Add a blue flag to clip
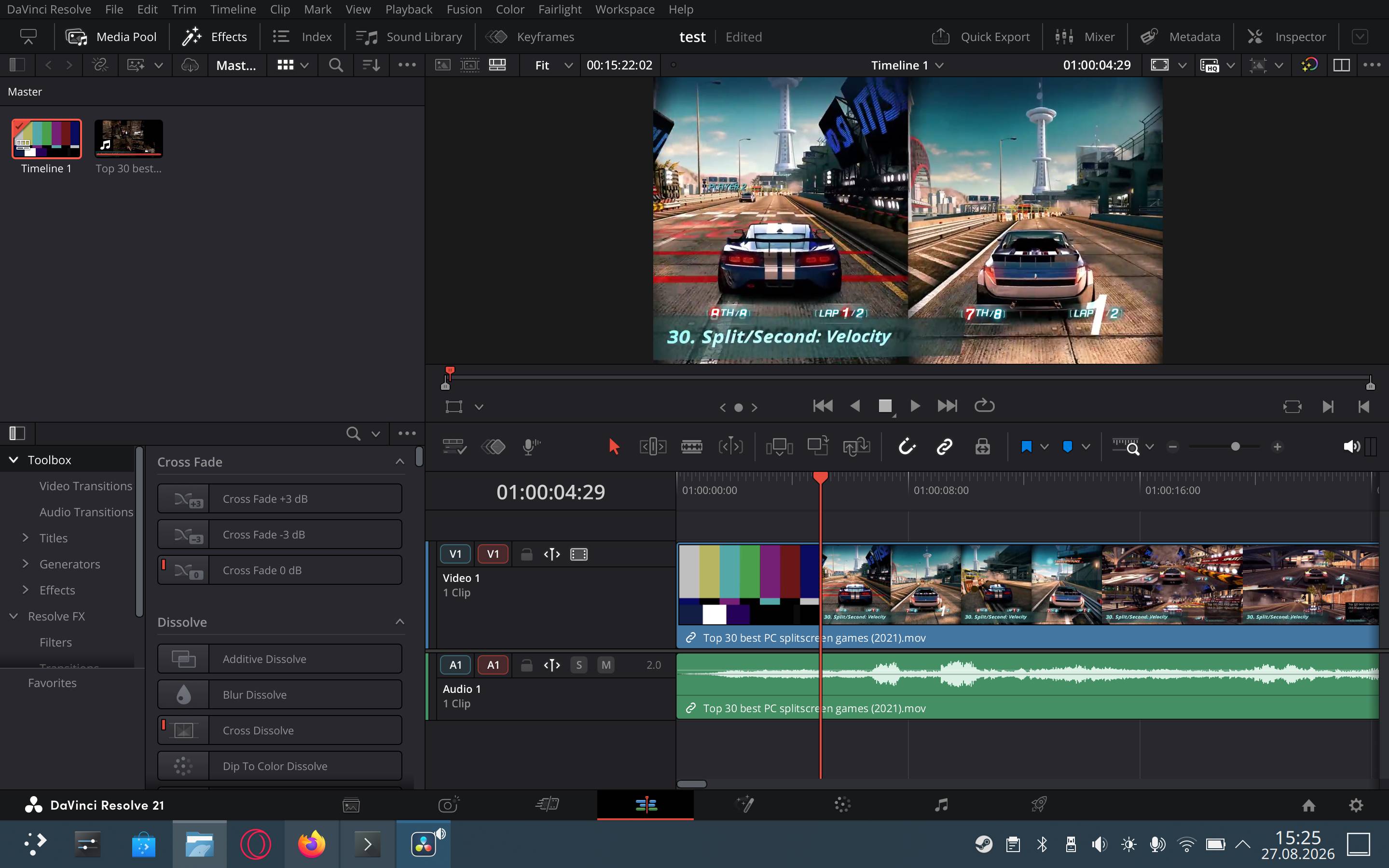 [1026, 447]
